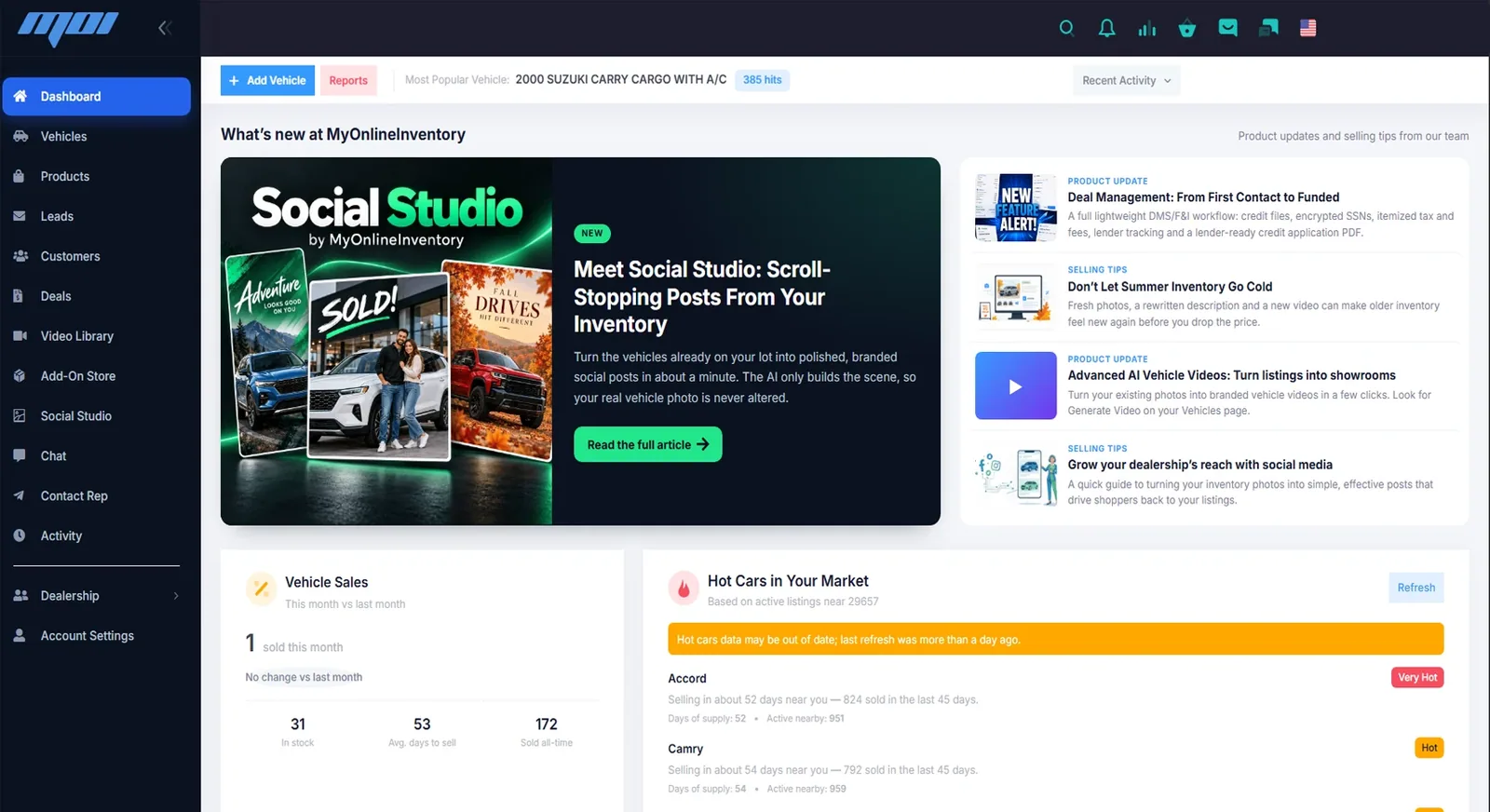Collapse the sidebar with double chevron
The image size is (1490, 812).
pos(165,28)
